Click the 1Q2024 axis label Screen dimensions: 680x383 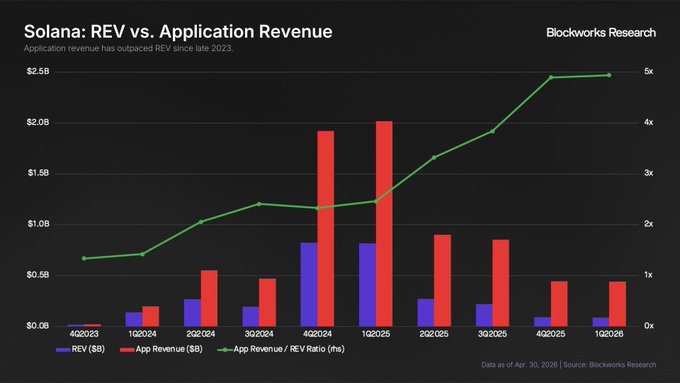tap(142, 334)
